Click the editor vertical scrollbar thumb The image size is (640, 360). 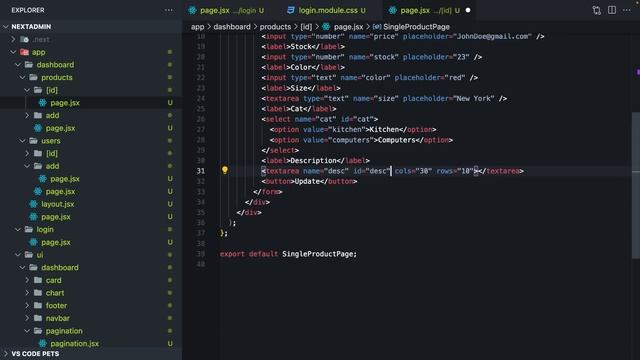(636, 185)
